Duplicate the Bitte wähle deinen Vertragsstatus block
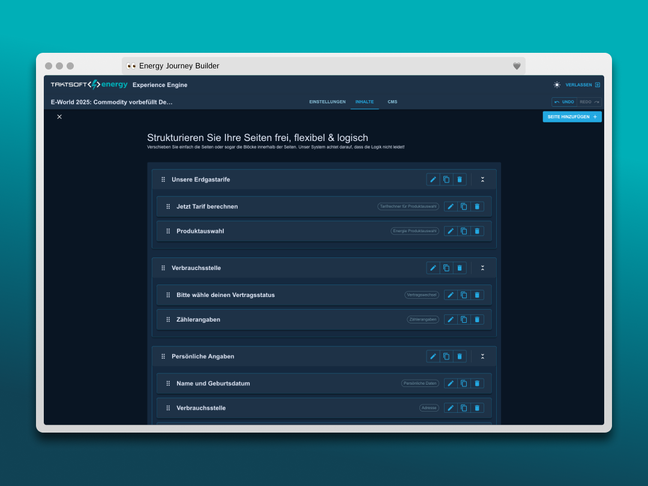This screenshot has width=648, height=486. 464,295
